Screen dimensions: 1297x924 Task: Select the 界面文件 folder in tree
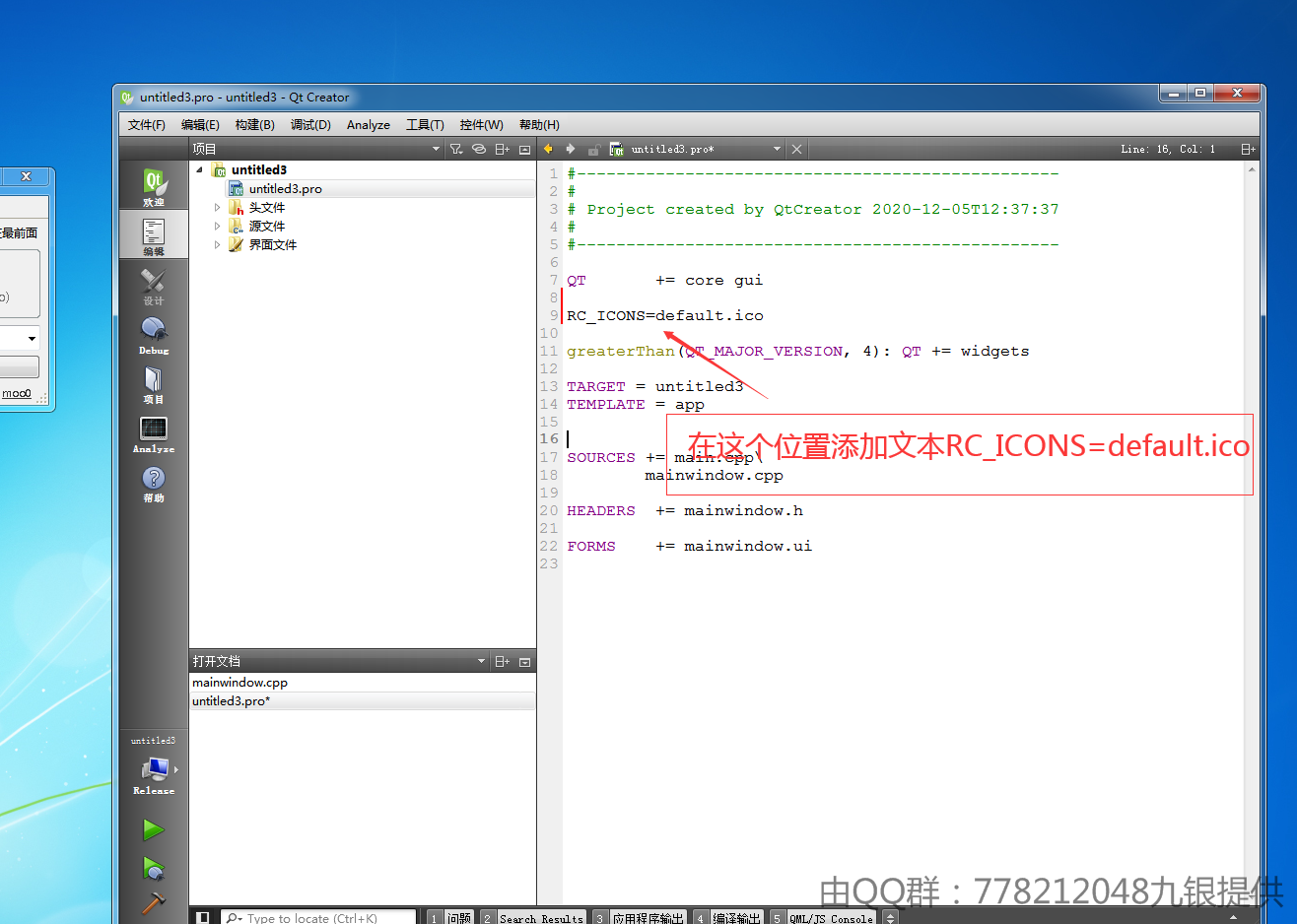click(x=272, y=244)
